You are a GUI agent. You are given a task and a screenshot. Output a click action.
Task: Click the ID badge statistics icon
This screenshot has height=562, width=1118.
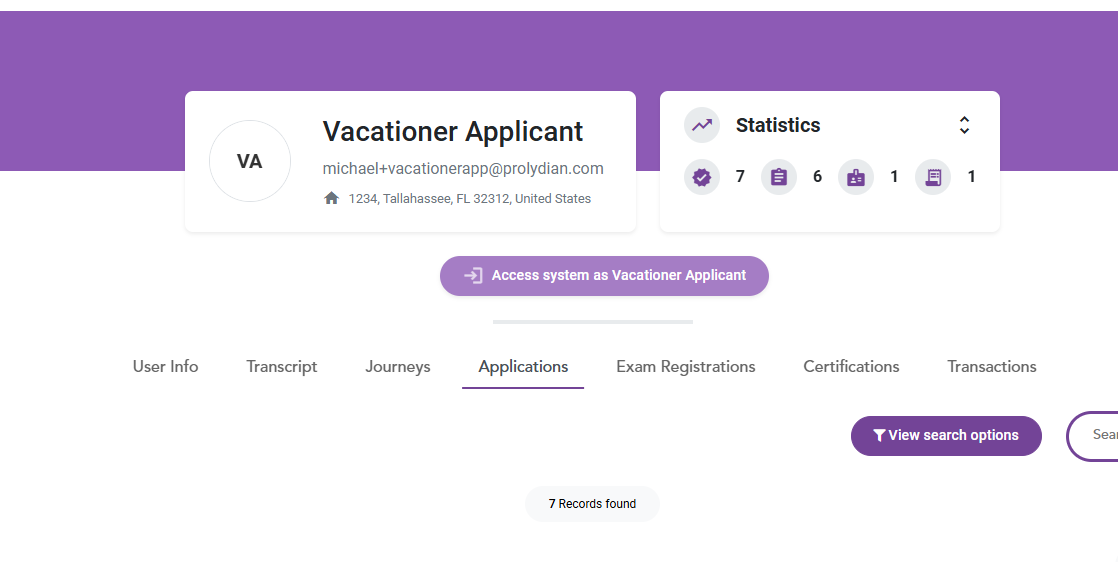856,177
